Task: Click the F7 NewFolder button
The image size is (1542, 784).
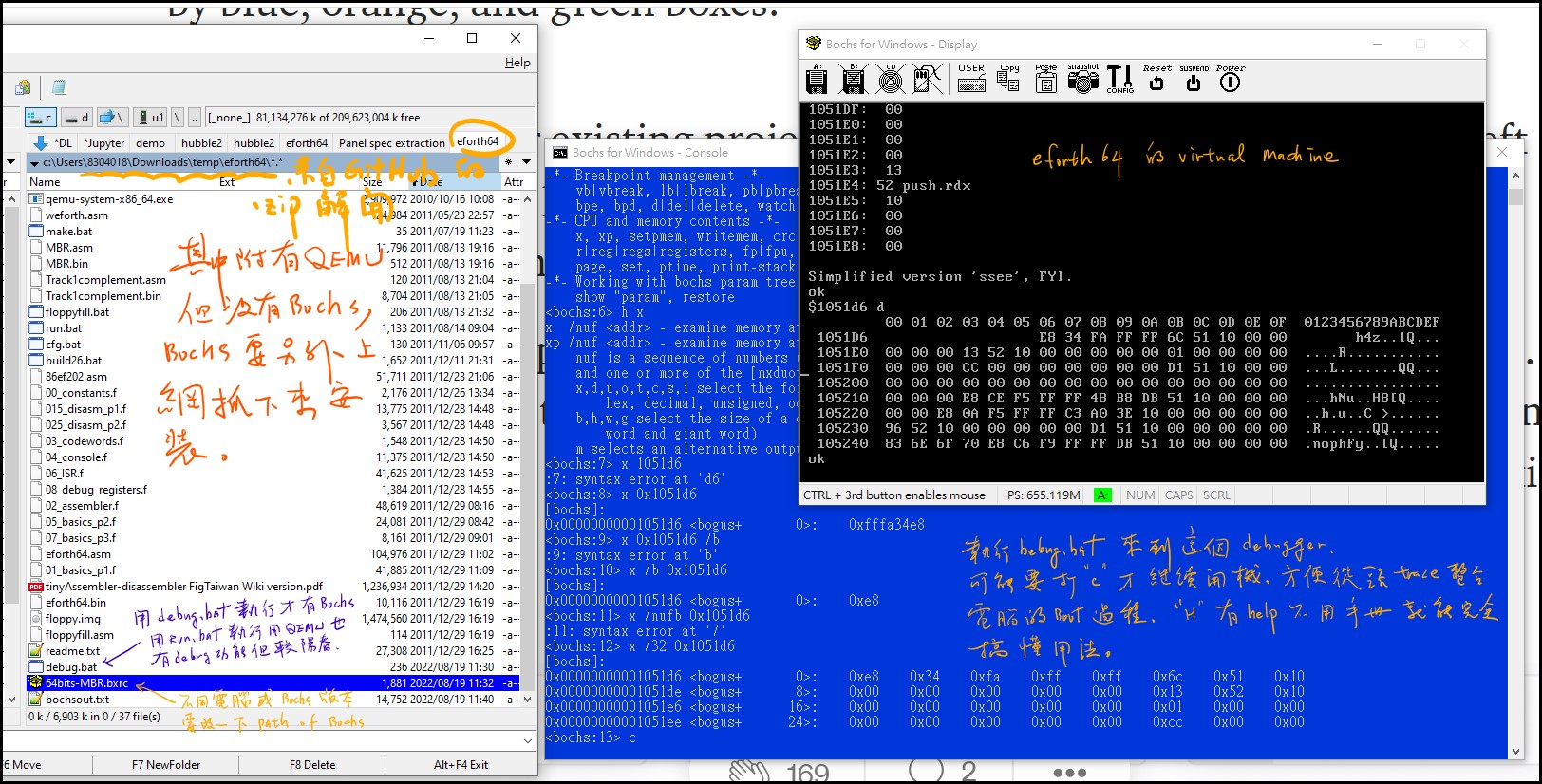Action: (166, 765)
